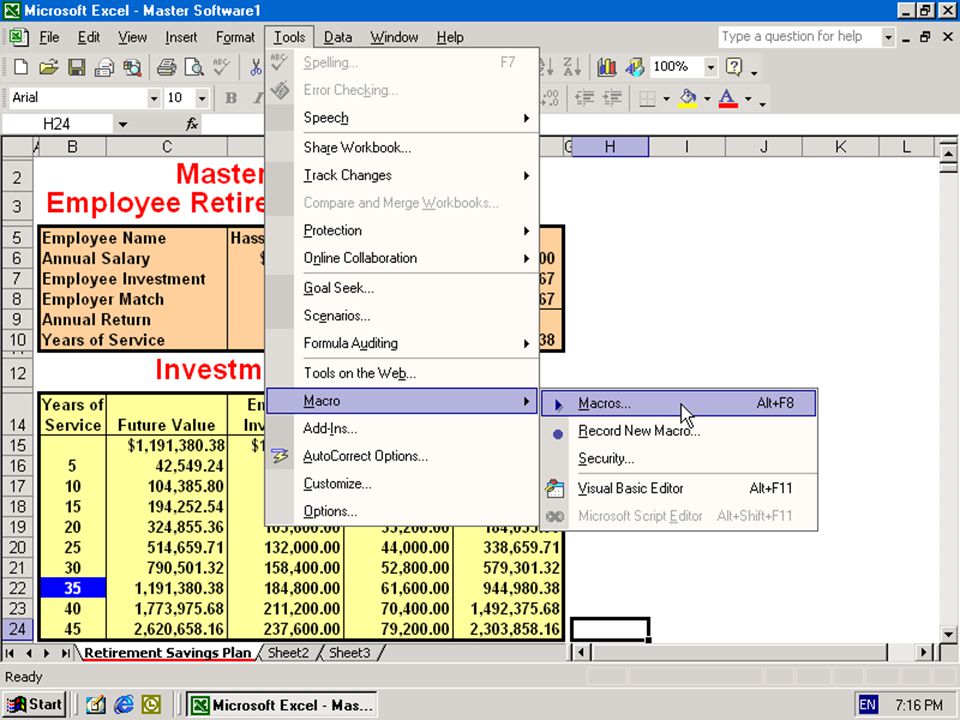Screen dimensions: 960x720
Task: Click the Type a question for help box
Action: pos(800,37)
